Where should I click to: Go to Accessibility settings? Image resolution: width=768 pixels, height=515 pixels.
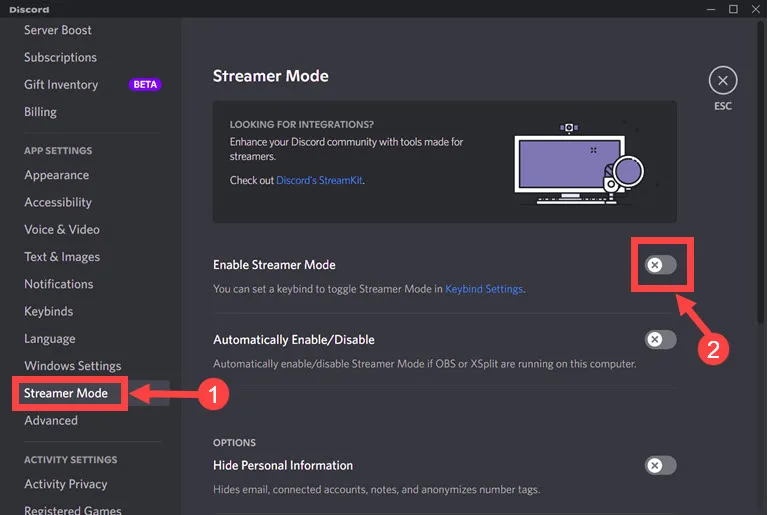(58, 202)
